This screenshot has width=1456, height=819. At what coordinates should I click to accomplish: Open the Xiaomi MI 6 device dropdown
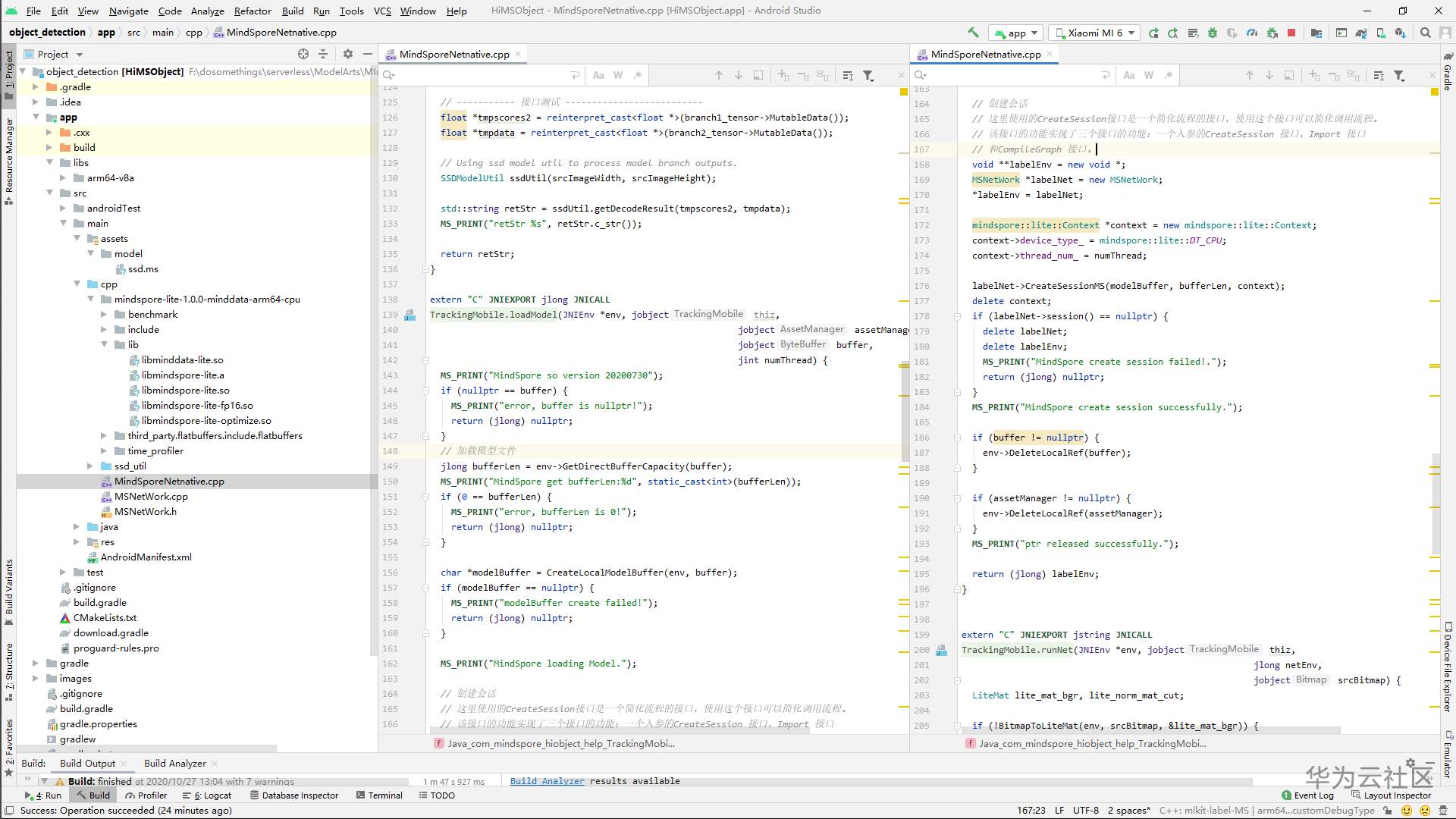point(1094,33)
